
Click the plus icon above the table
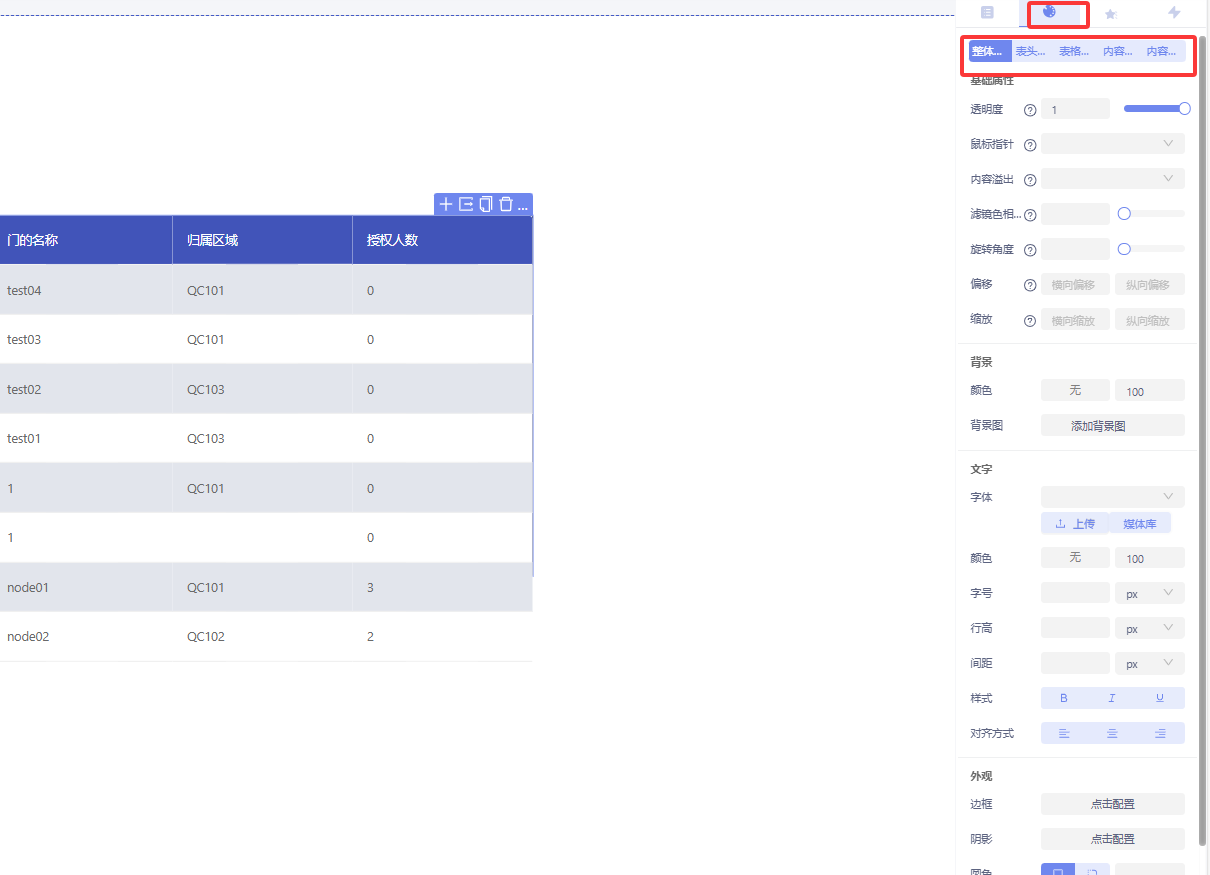446,204
